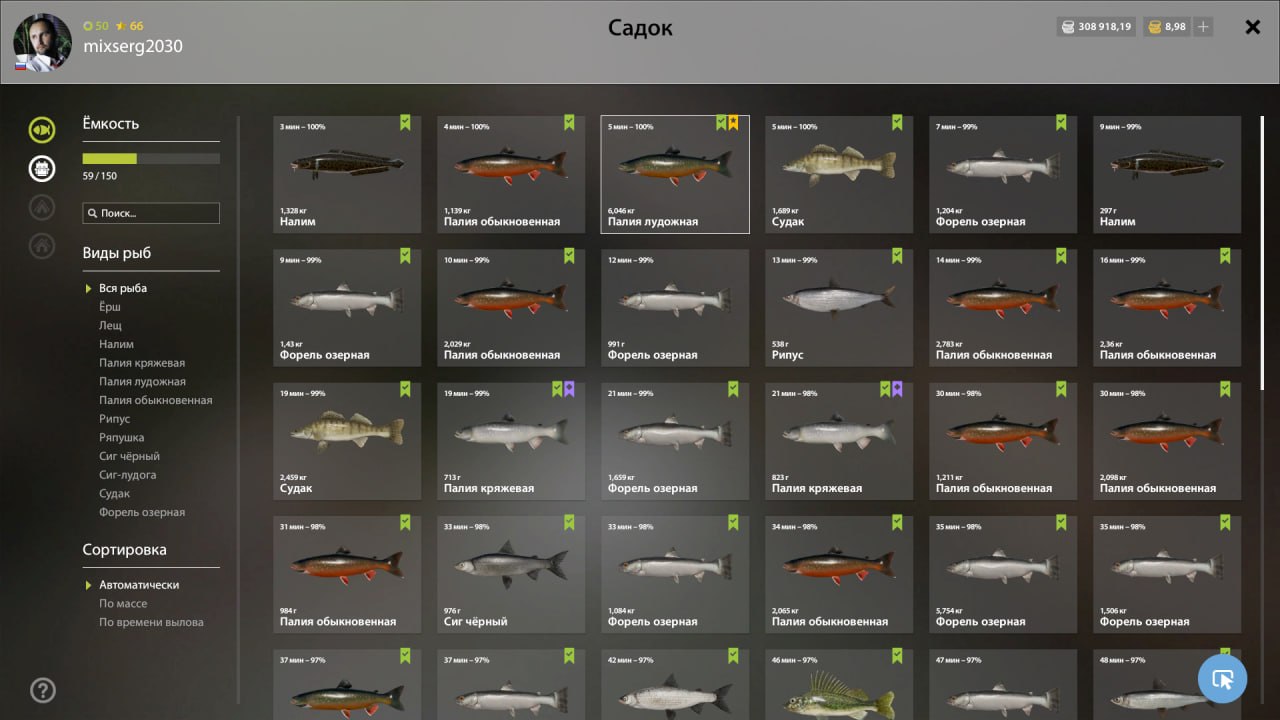The image size is (1280, 720).
Task: Select the Сиг чёрный 976 г fish card
Action: pos(511,574)
